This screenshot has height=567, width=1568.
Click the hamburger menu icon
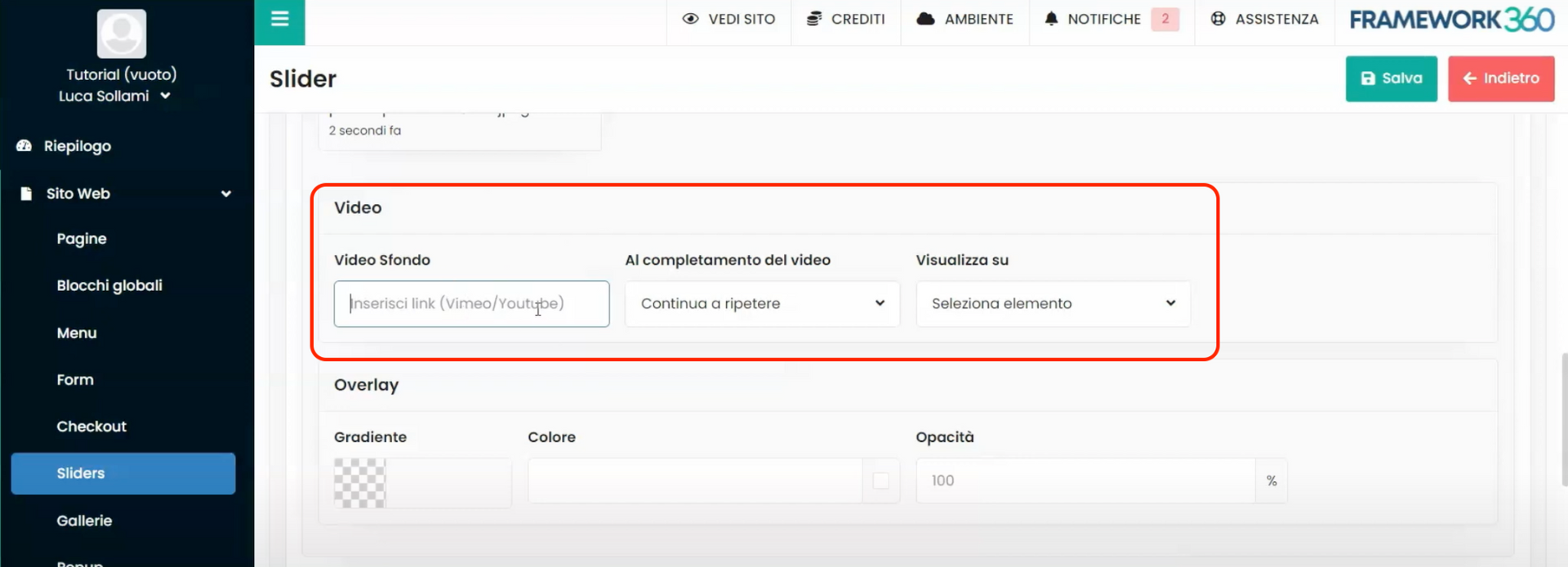(279, 20)
